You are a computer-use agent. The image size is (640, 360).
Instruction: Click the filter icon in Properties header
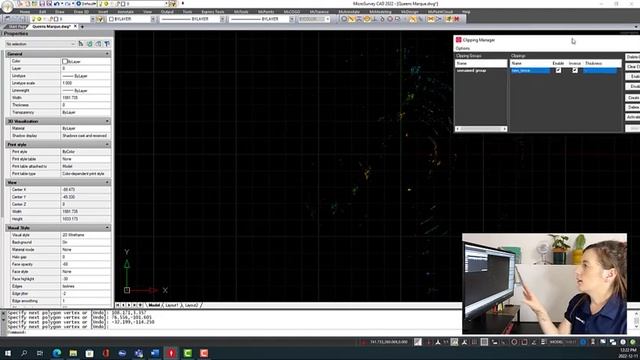tap(107, 44)
